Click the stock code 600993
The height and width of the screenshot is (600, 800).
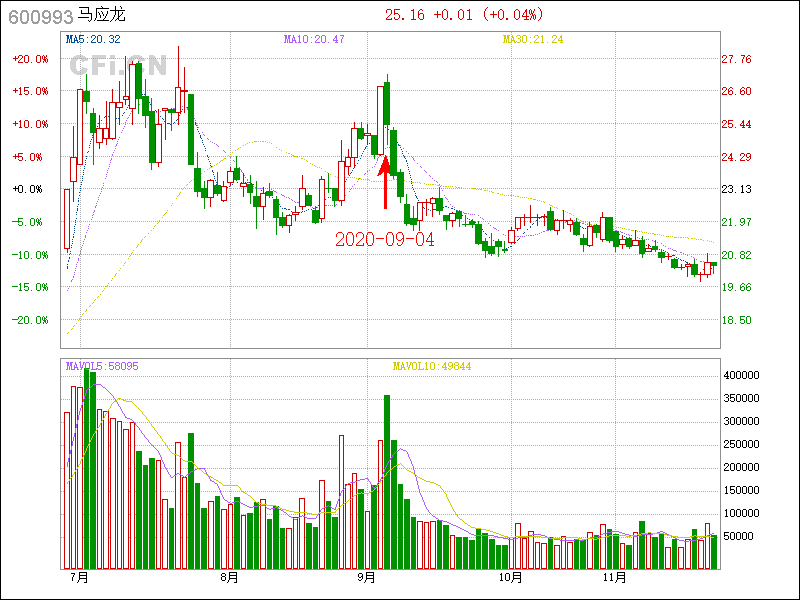point(40,16)
